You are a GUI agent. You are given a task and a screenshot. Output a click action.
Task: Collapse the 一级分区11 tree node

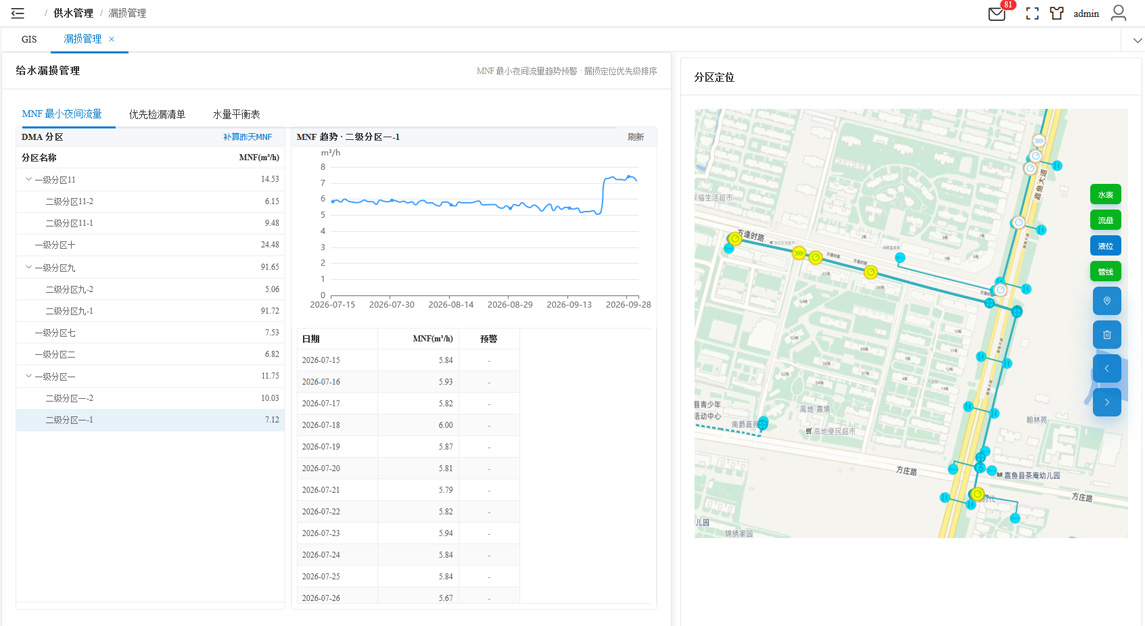click(28, 179)
